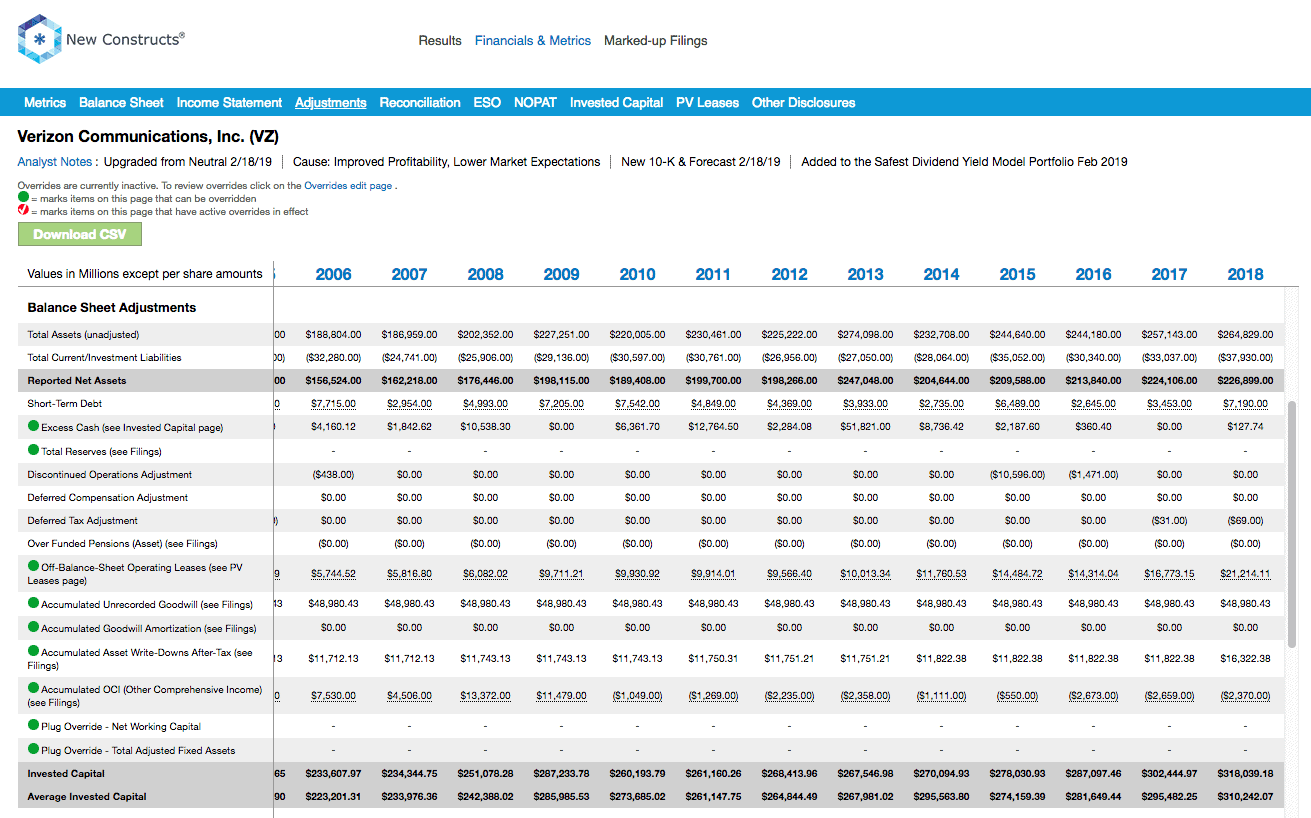Click the 2010 column header

pyautogui.click(x=637, y=274)
